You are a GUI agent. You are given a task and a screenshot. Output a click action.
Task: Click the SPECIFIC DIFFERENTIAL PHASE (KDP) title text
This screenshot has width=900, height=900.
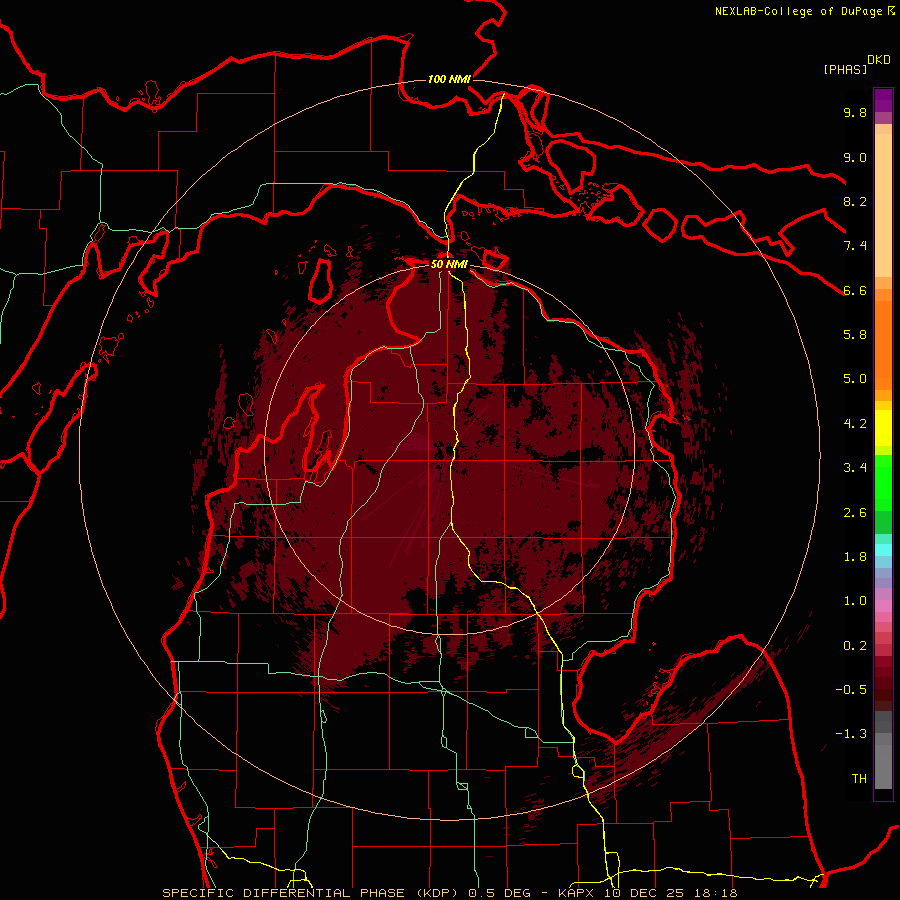tap(313, 893)
